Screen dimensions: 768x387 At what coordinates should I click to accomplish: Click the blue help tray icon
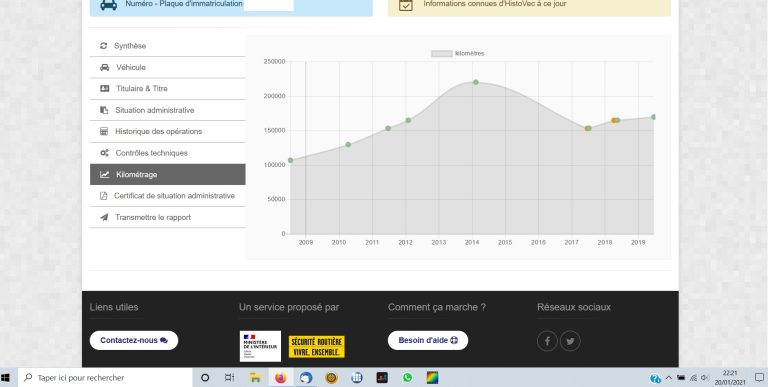pos(655,378)
